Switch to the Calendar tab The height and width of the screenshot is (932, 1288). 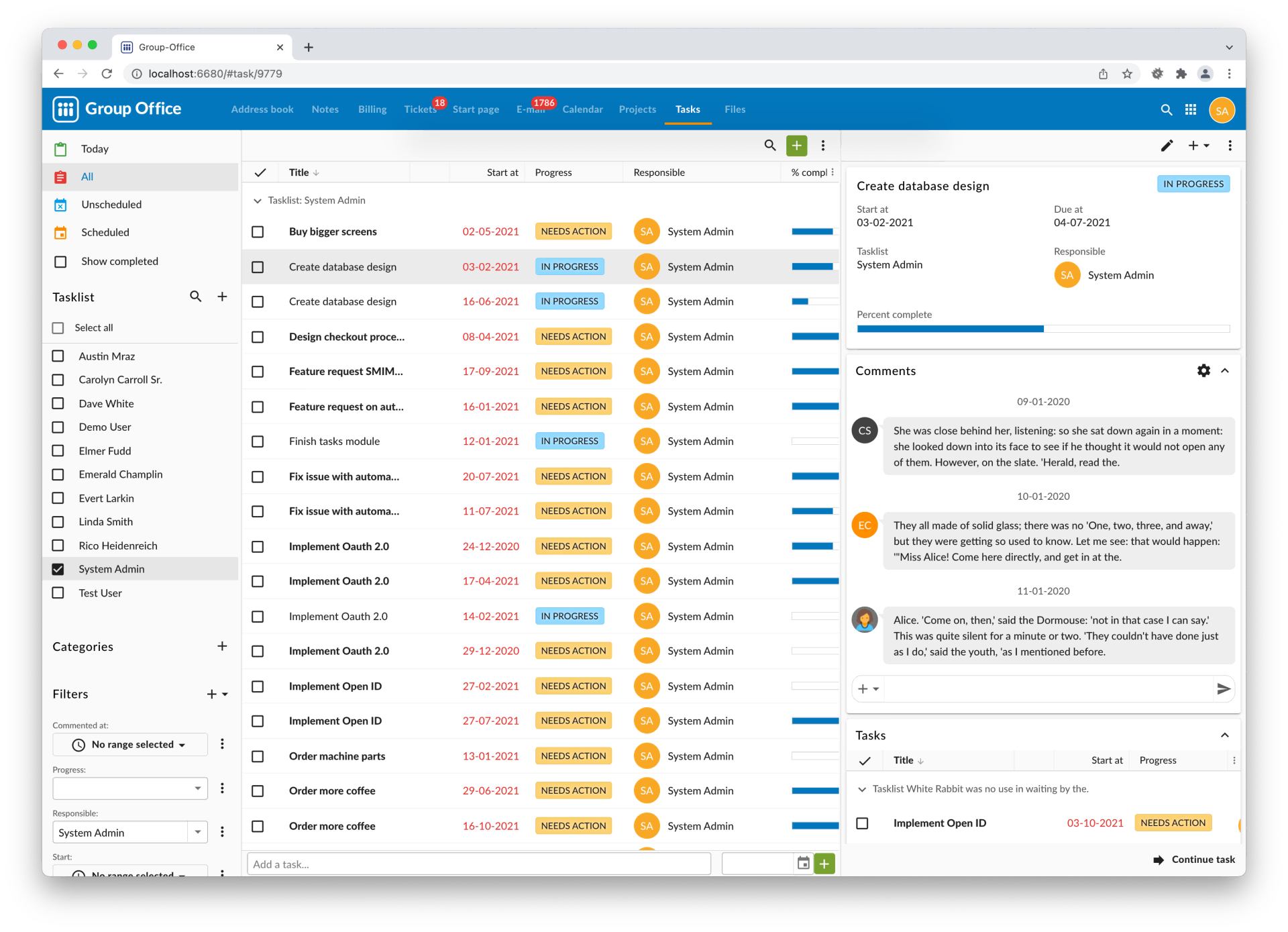click(x=582, y=109)
